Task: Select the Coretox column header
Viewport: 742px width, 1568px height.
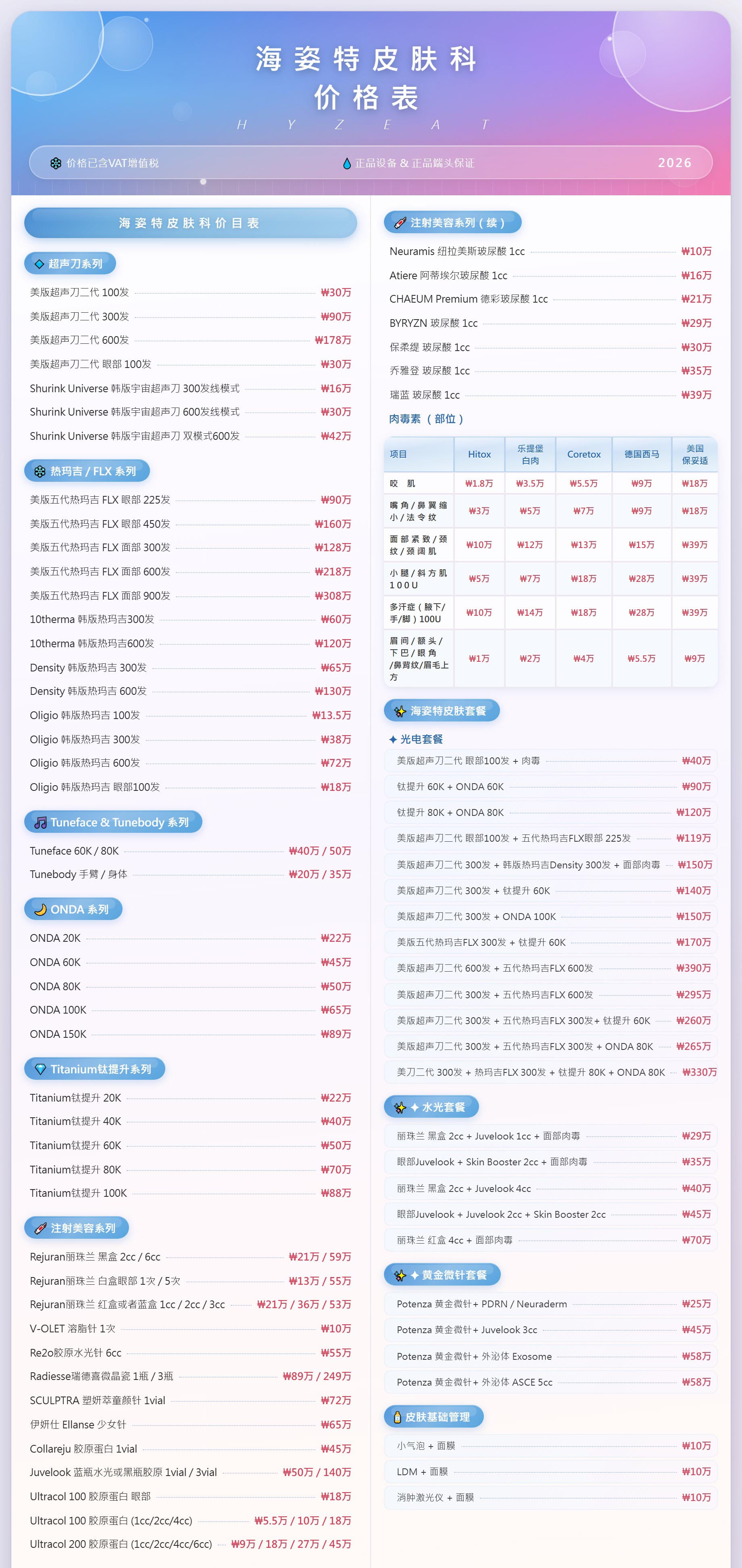Action: pyautogui.click(x=584, y=454)
